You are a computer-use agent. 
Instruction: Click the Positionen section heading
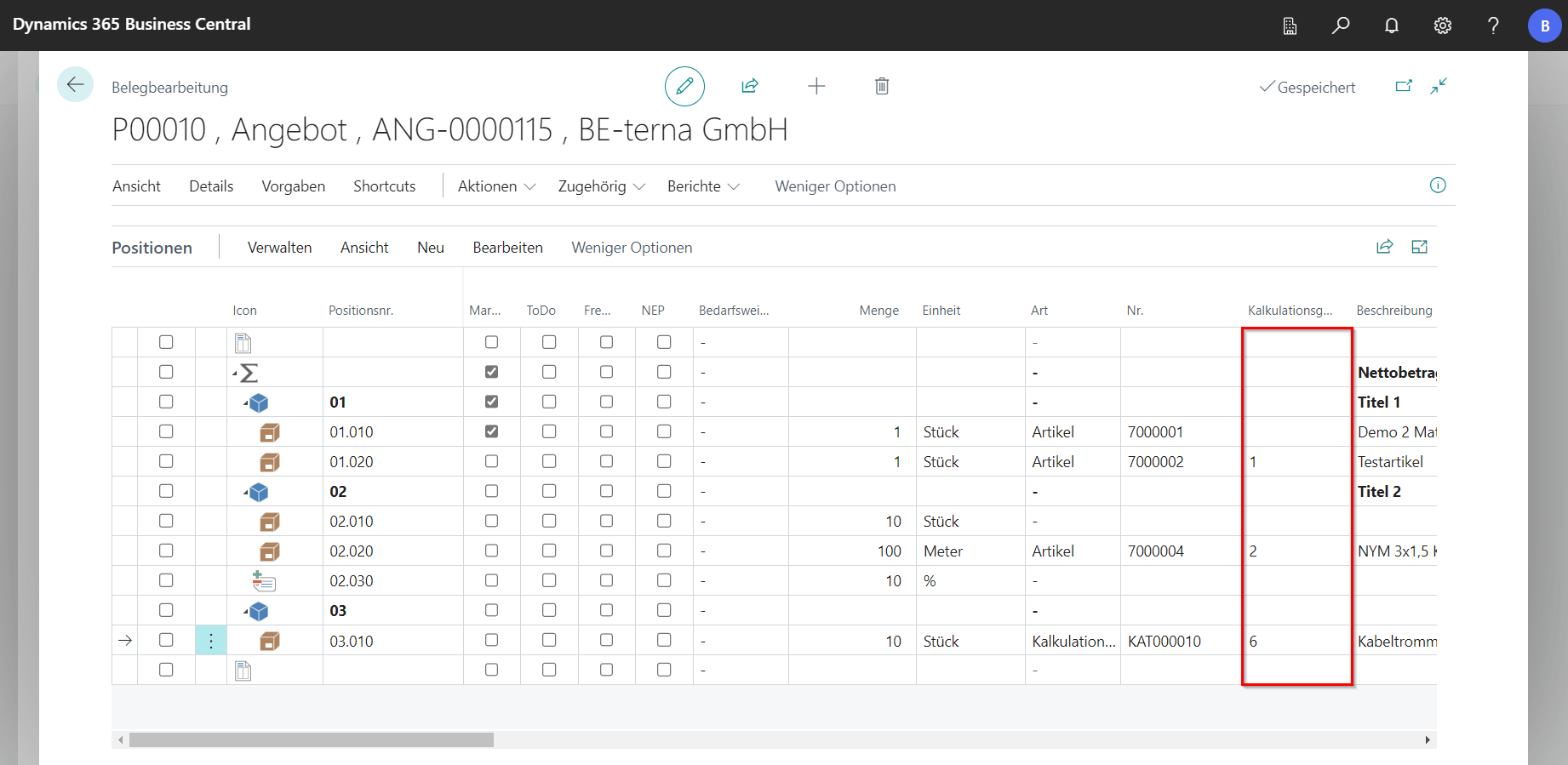[x=152, y=248]
